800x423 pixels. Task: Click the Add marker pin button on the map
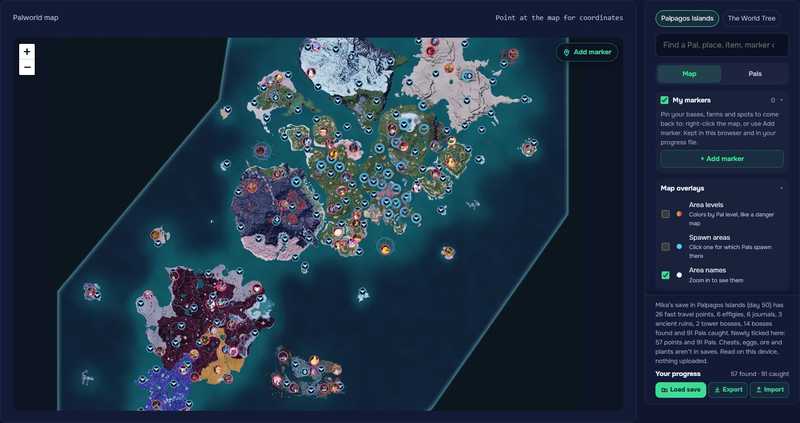click(587, 52)
